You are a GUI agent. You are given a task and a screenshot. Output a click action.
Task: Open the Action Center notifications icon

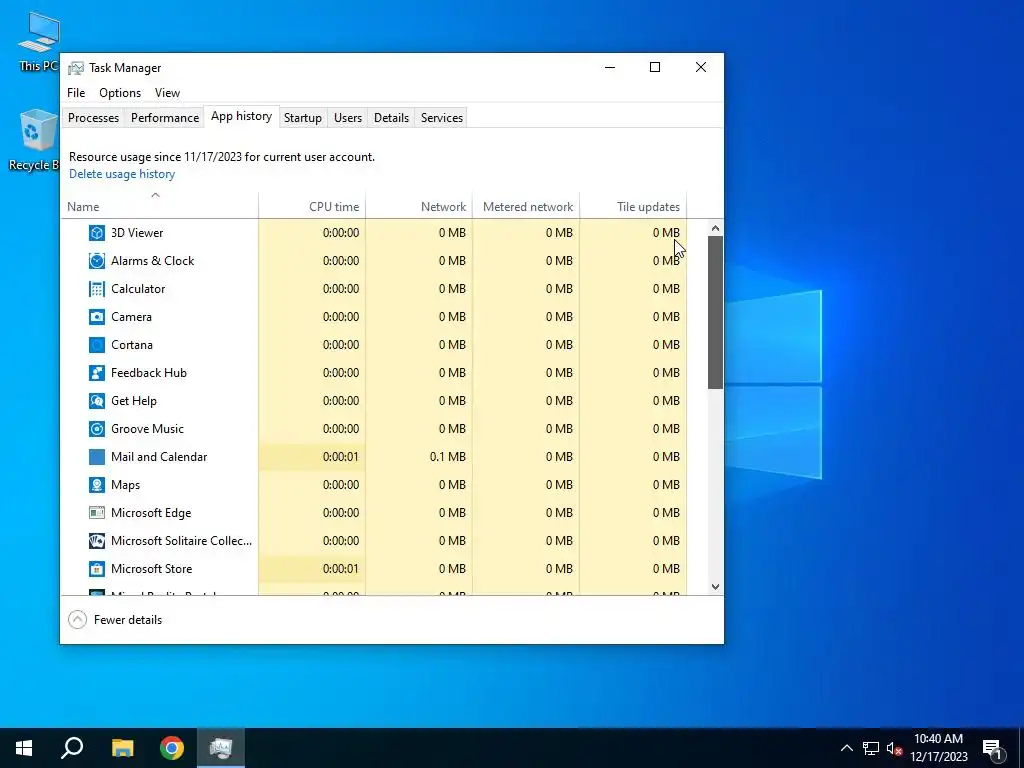992,749
